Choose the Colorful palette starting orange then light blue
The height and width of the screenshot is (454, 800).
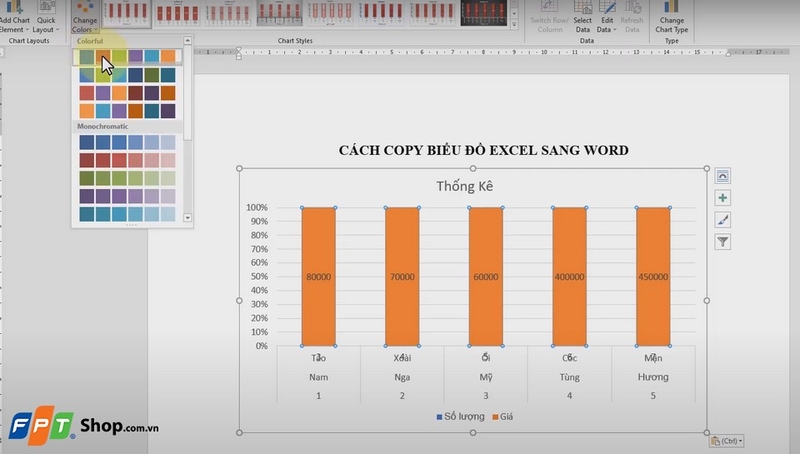pyautogui.click(x=127, y=111)
